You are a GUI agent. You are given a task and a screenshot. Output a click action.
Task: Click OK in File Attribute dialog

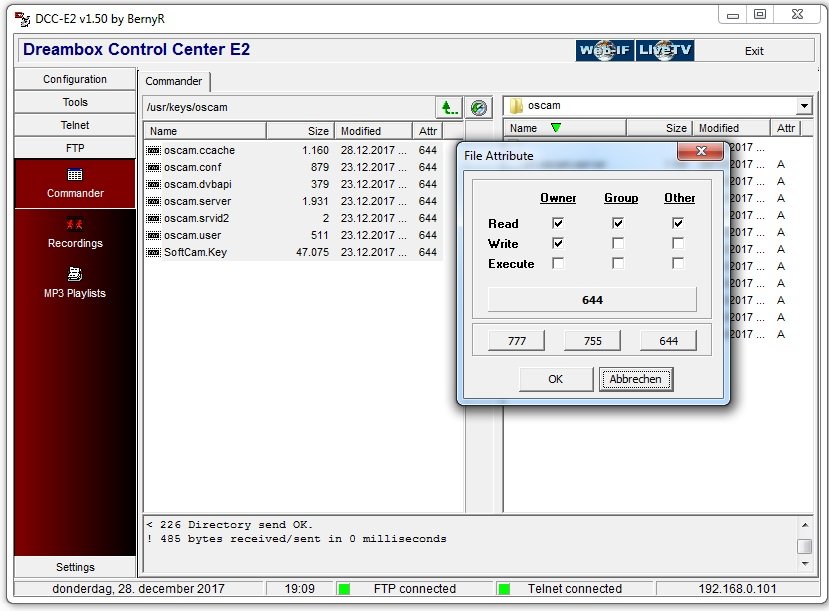555,379
